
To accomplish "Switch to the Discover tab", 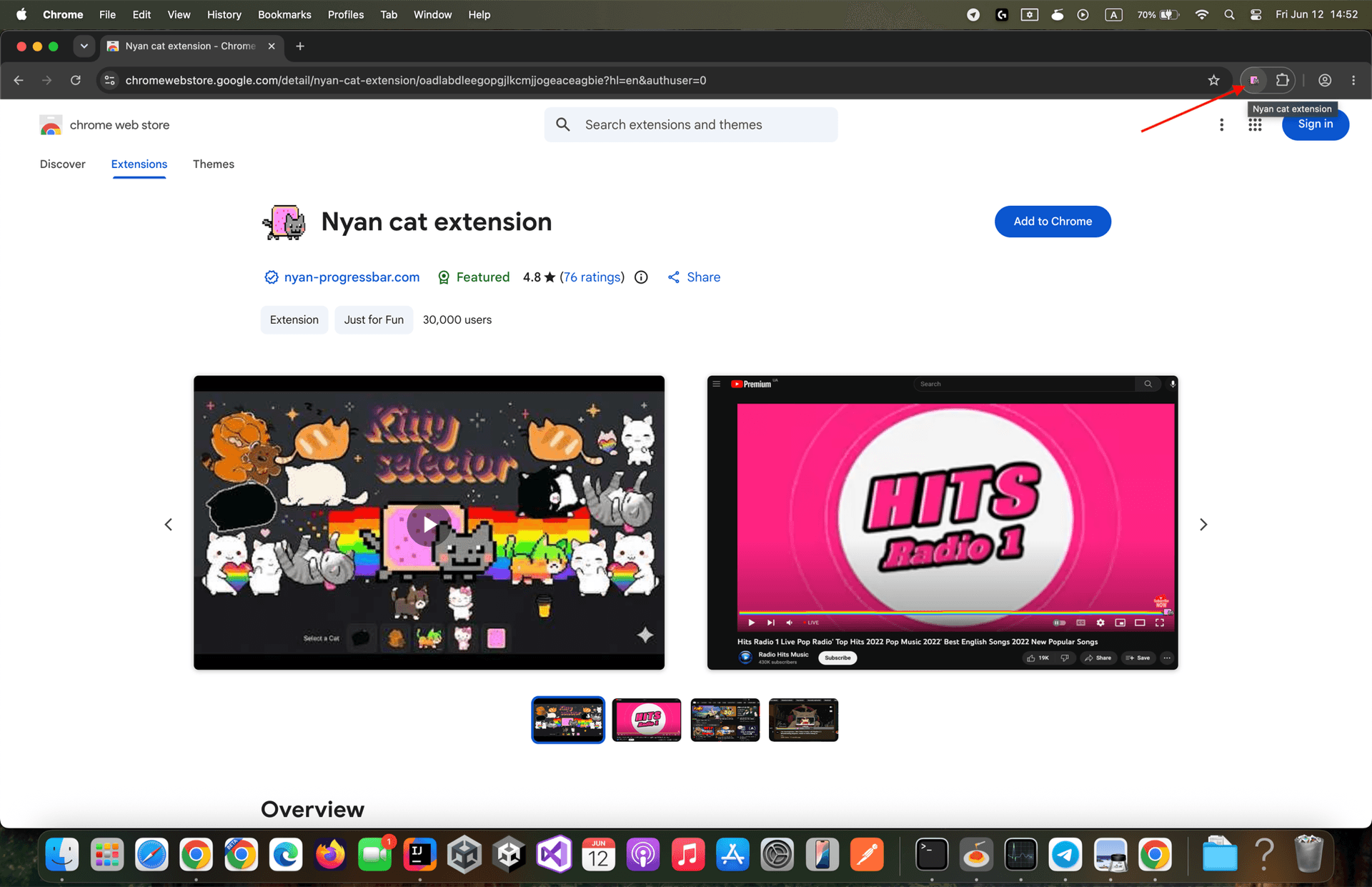I will pyautogui.click(x=63, y=164).
